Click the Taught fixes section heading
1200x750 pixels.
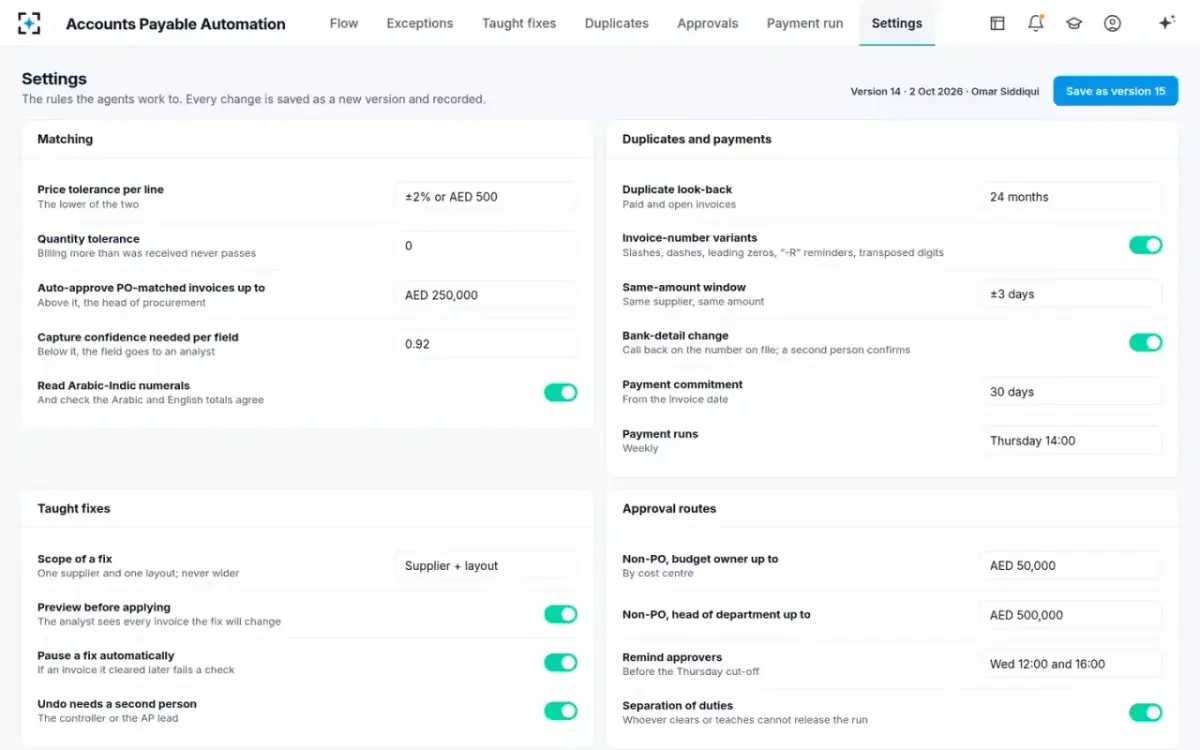(x=74, y=508)
